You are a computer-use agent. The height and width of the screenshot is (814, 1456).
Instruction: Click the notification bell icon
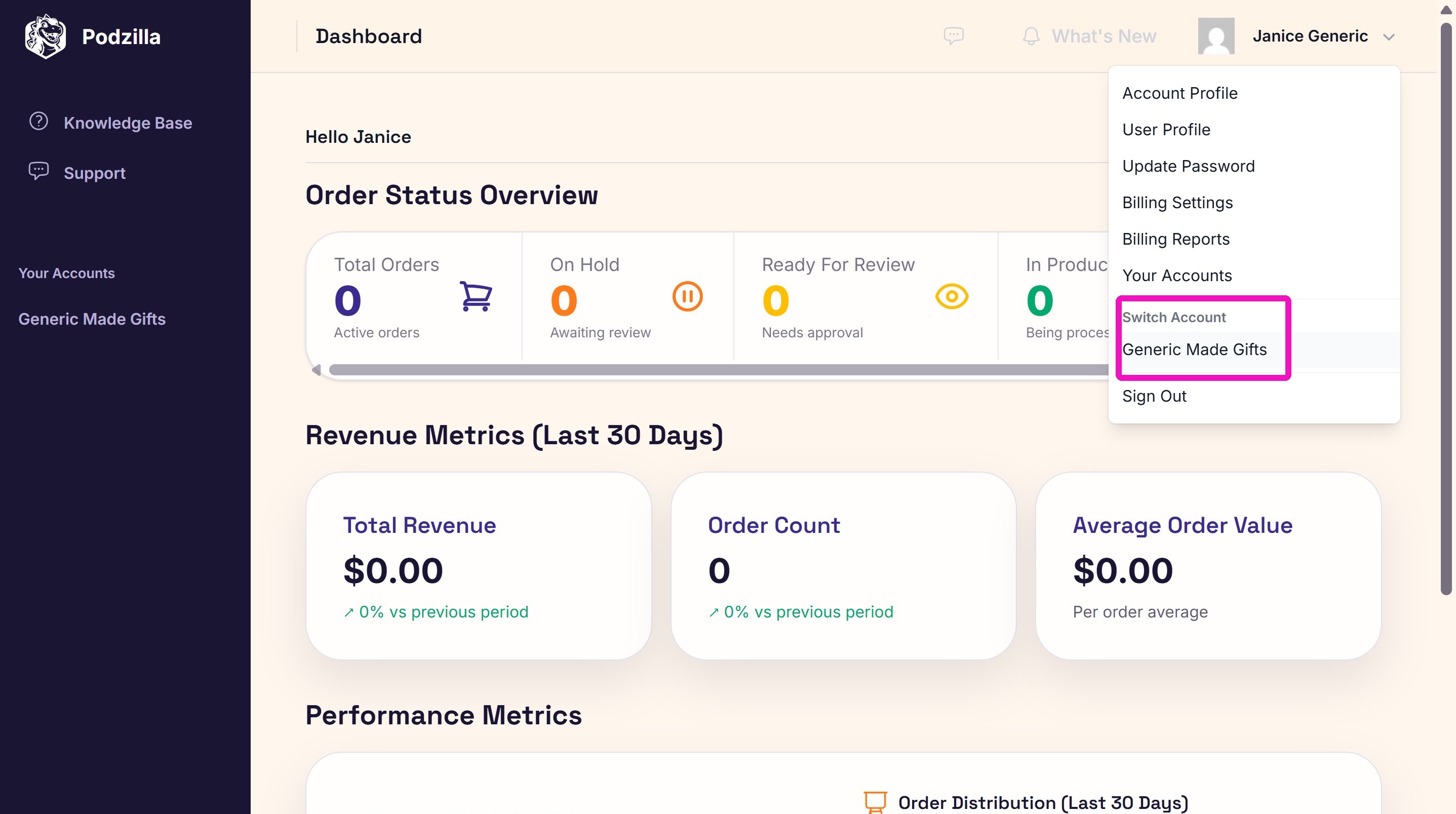(1031, 36)
